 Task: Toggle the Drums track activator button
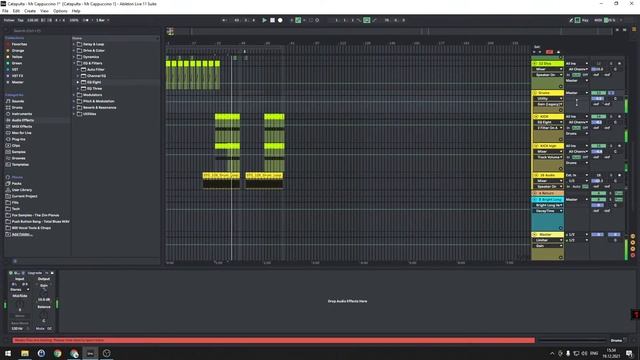click(598, 93)
